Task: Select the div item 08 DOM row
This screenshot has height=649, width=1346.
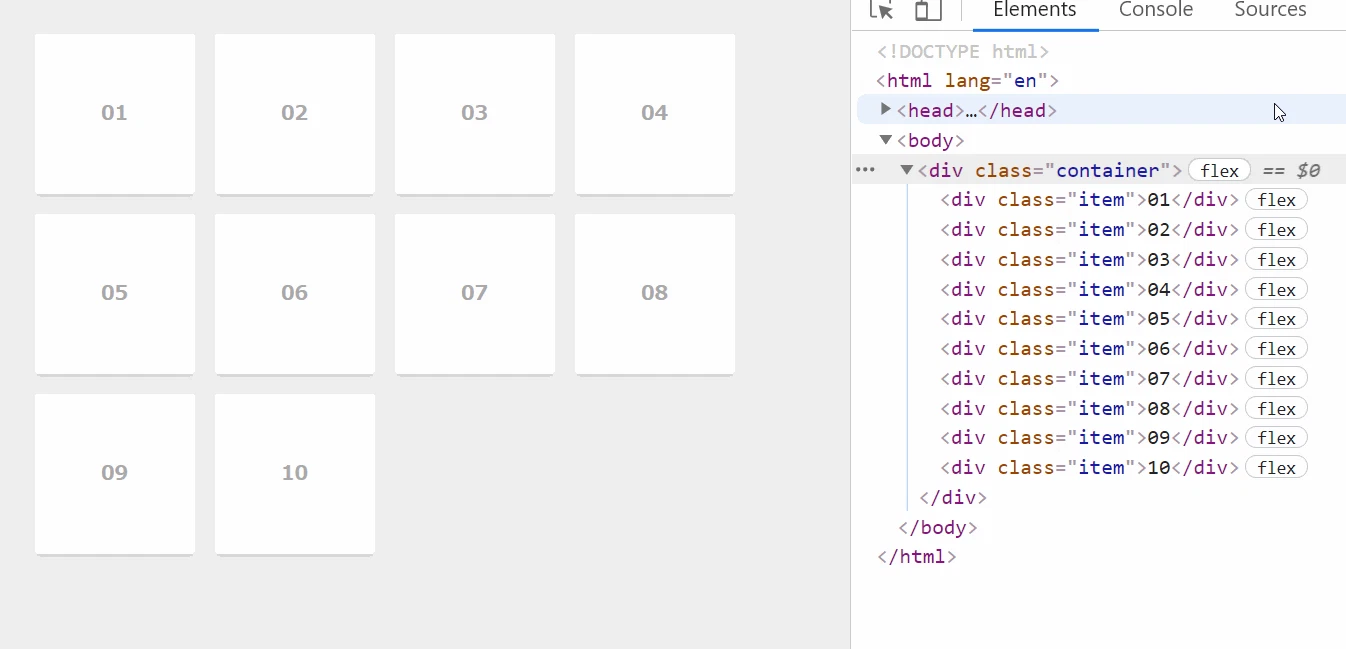Action: (x=1090, y=409)
